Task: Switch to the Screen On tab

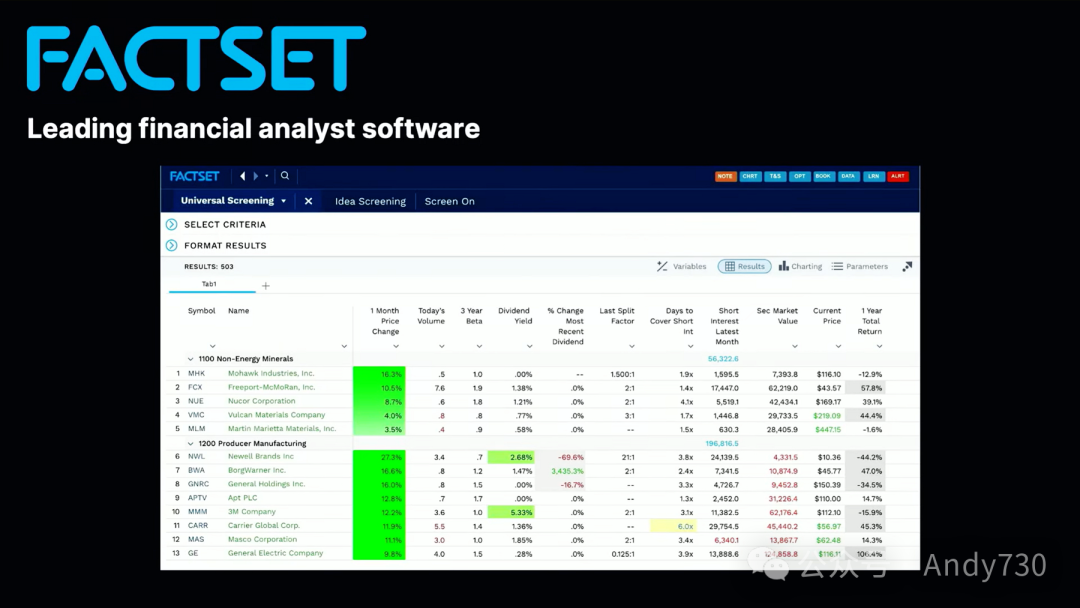Action: (450, 202)
